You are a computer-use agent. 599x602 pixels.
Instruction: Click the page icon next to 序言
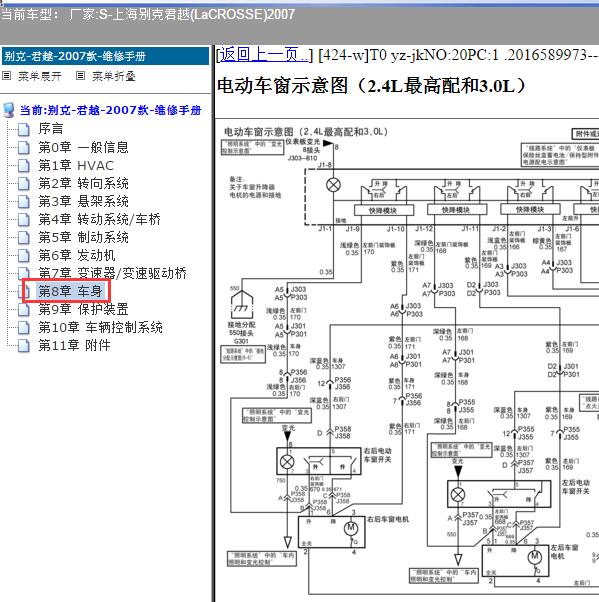point(24,129)
